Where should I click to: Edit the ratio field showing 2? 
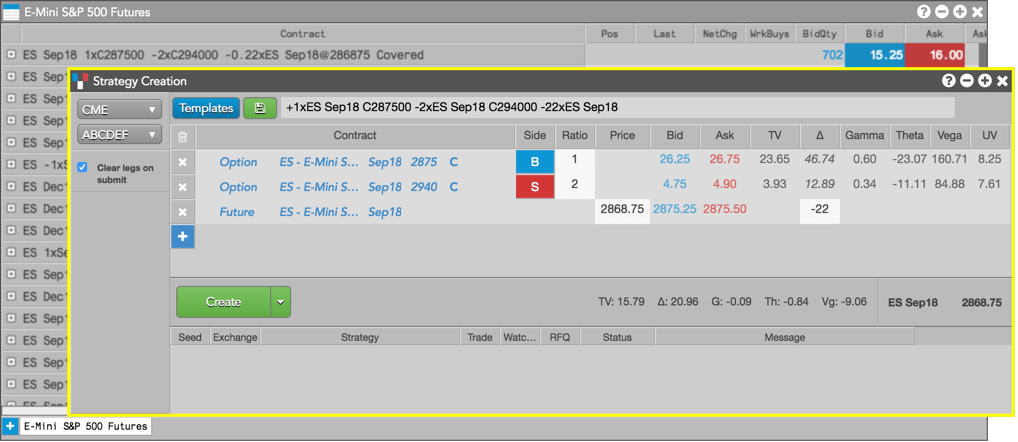pos(575,185)
